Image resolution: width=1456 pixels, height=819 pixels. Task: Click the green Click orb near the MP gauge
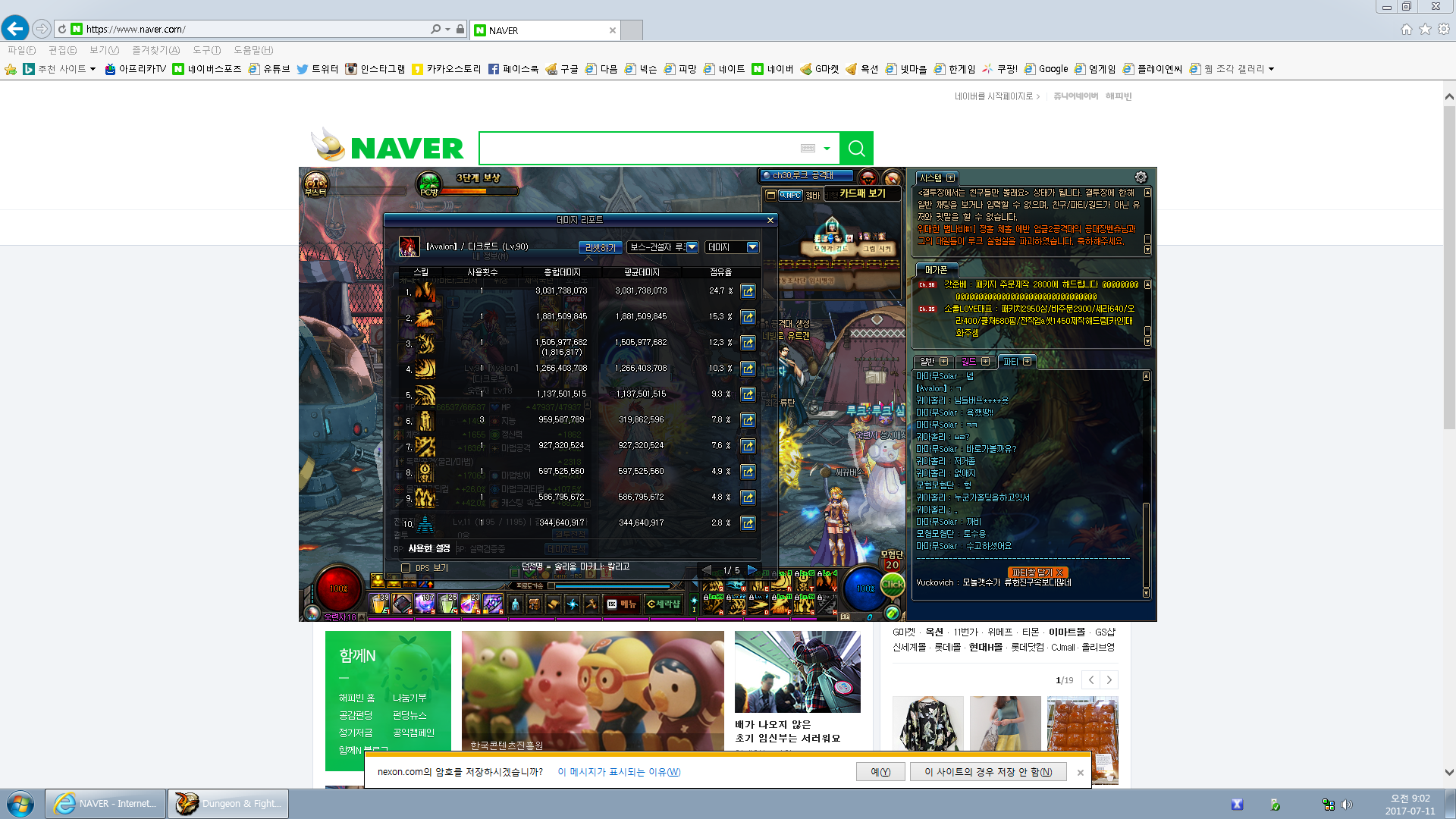point(893,584)
